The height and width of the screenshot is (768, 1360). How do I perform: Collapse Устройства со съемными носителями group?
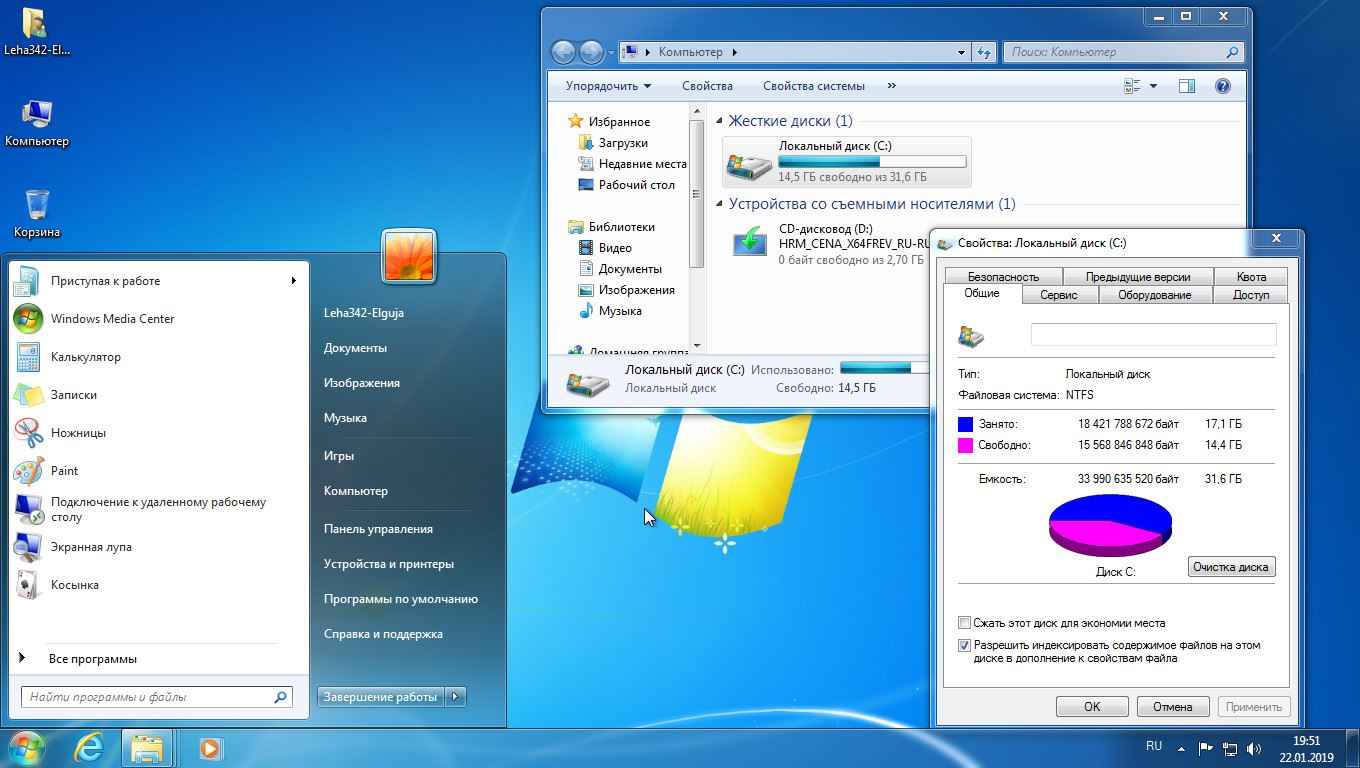[x=719, y=204]
